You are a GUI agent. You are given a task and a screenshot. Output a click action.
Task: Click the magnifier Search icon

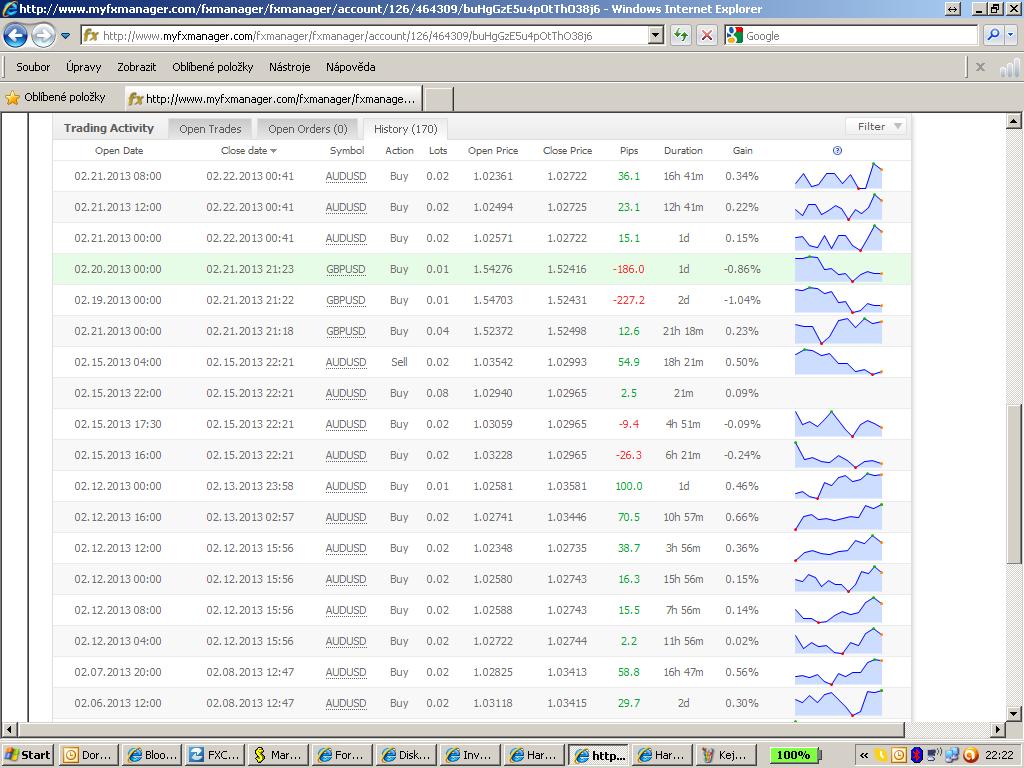993,35
